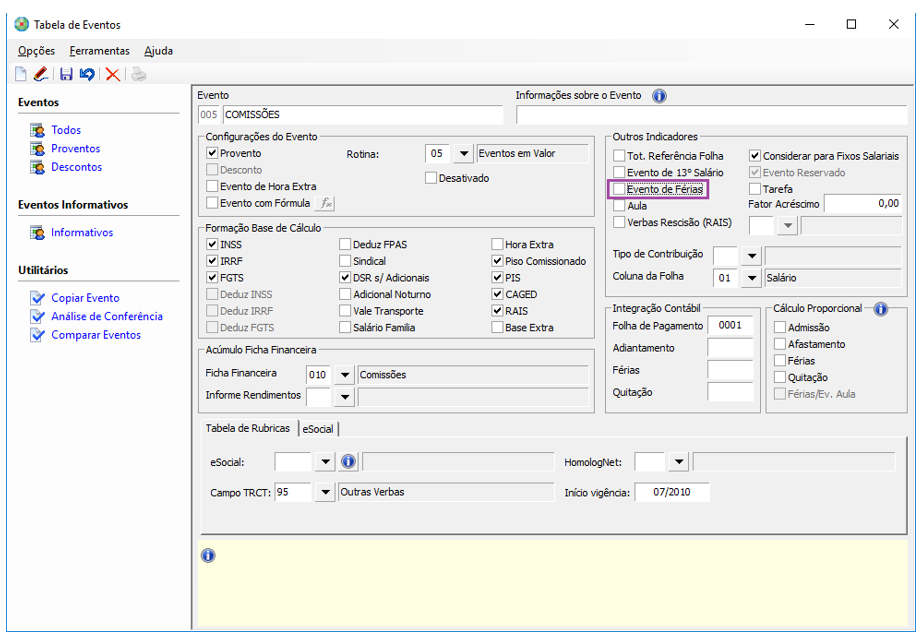
Task: Uncheck the Piso Comissionado checkbox
Action: point(497,261)
